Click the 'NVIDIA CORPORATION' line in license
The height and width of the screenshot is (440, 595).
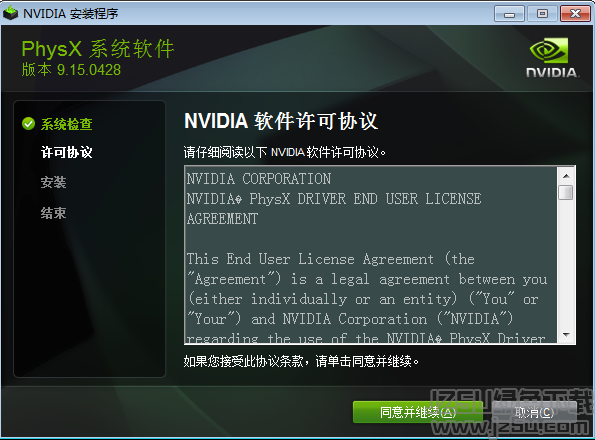coord(259,179)
